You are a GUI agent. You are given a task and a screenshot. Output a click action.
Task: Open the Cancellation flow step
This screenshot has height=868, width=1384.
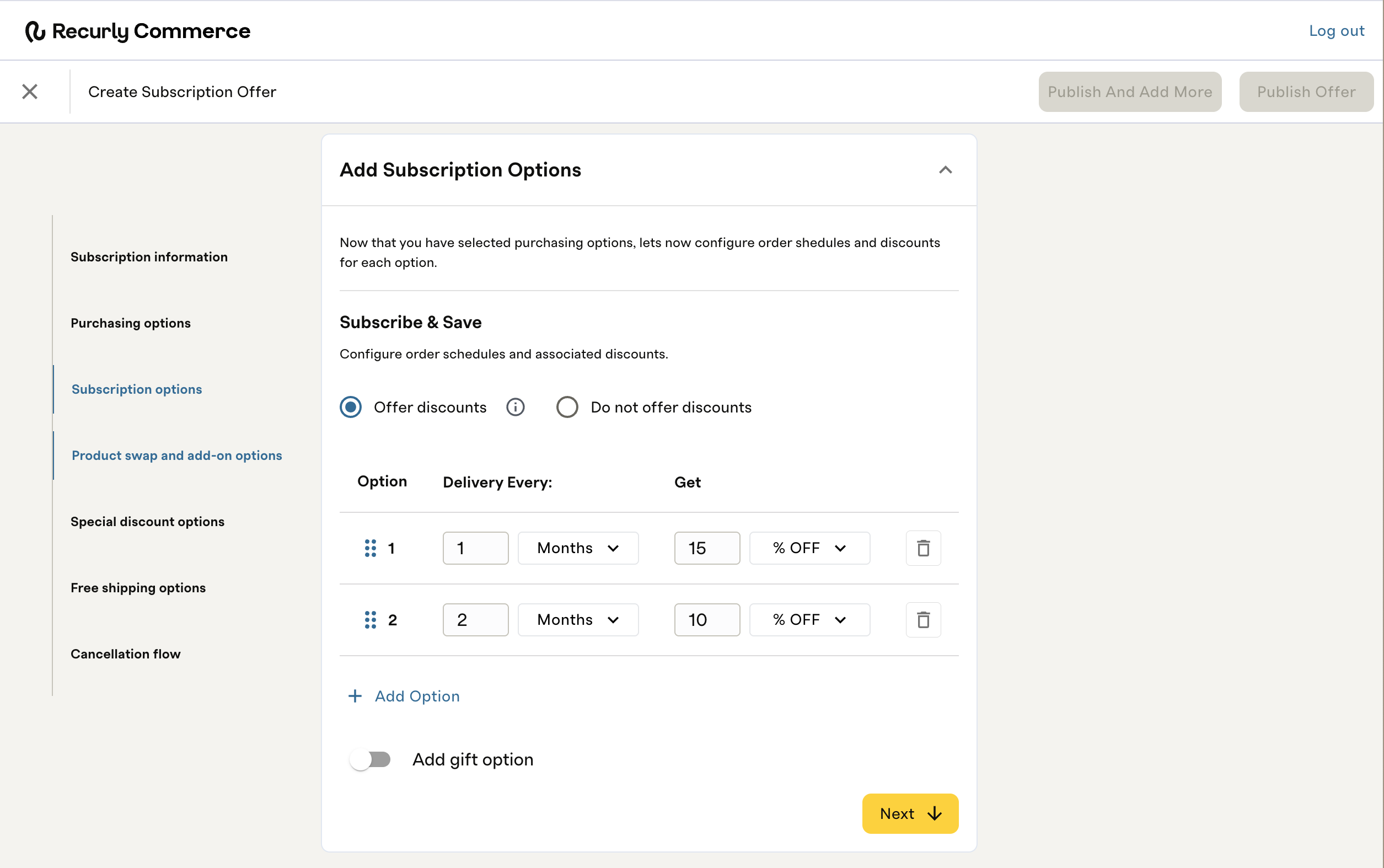(125, 654)
